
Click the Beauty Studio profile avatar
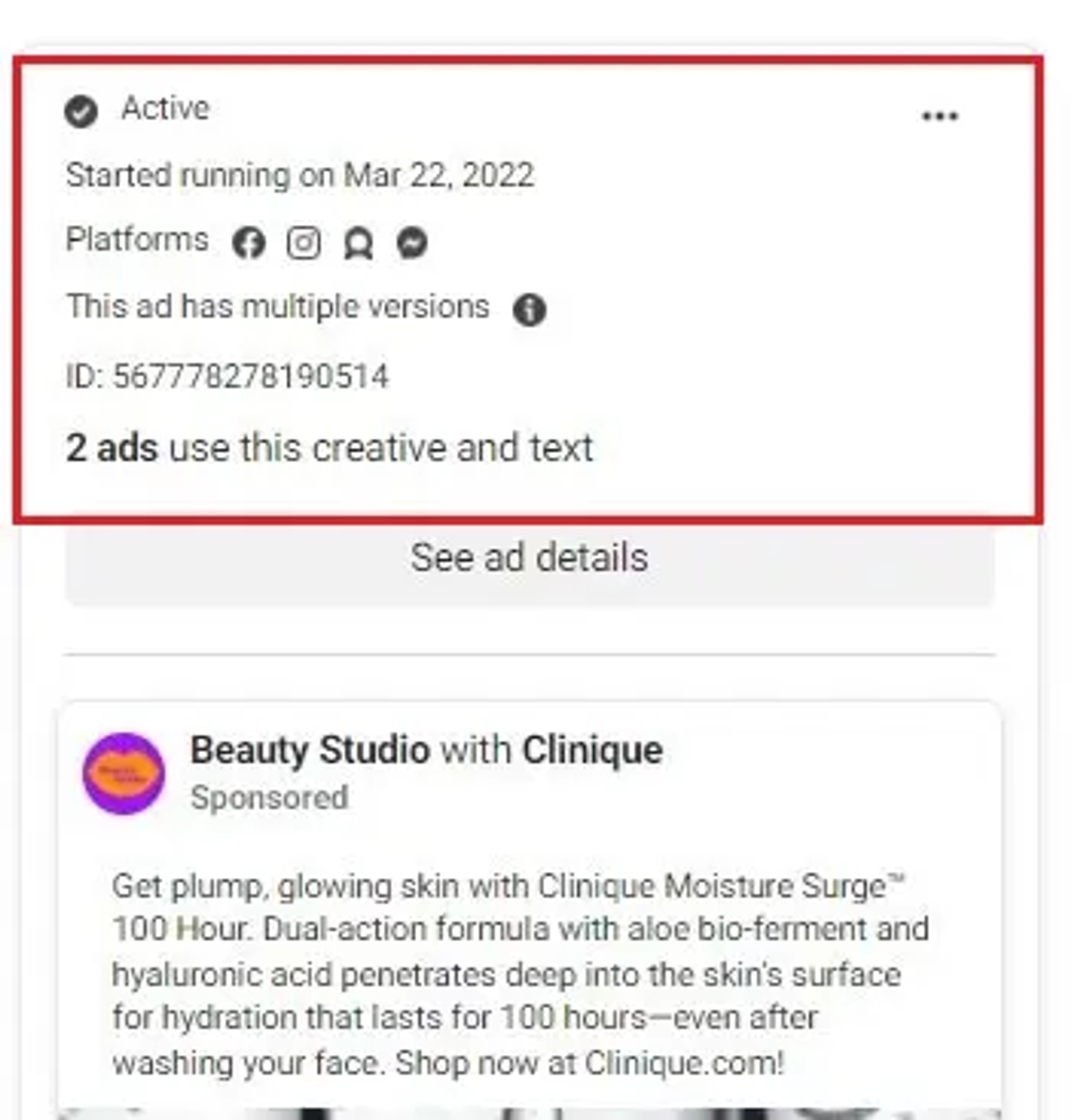pos(124,773)
